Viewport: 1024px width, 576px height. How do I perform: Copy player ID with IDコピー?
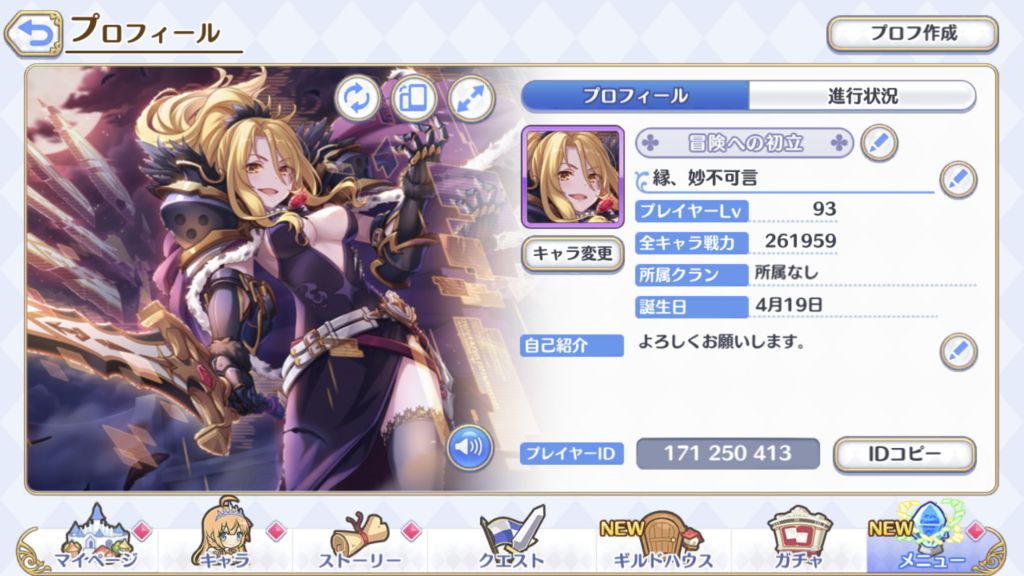pyautogui.click(x=904, y=454)
